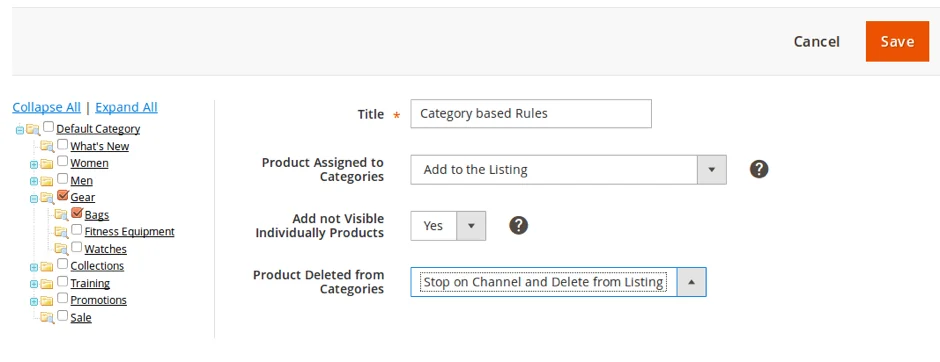Image resolution: width=940 pixels, height=362 pixels.
Task: Select the Gear tree label
Action: tap(83, 197)
